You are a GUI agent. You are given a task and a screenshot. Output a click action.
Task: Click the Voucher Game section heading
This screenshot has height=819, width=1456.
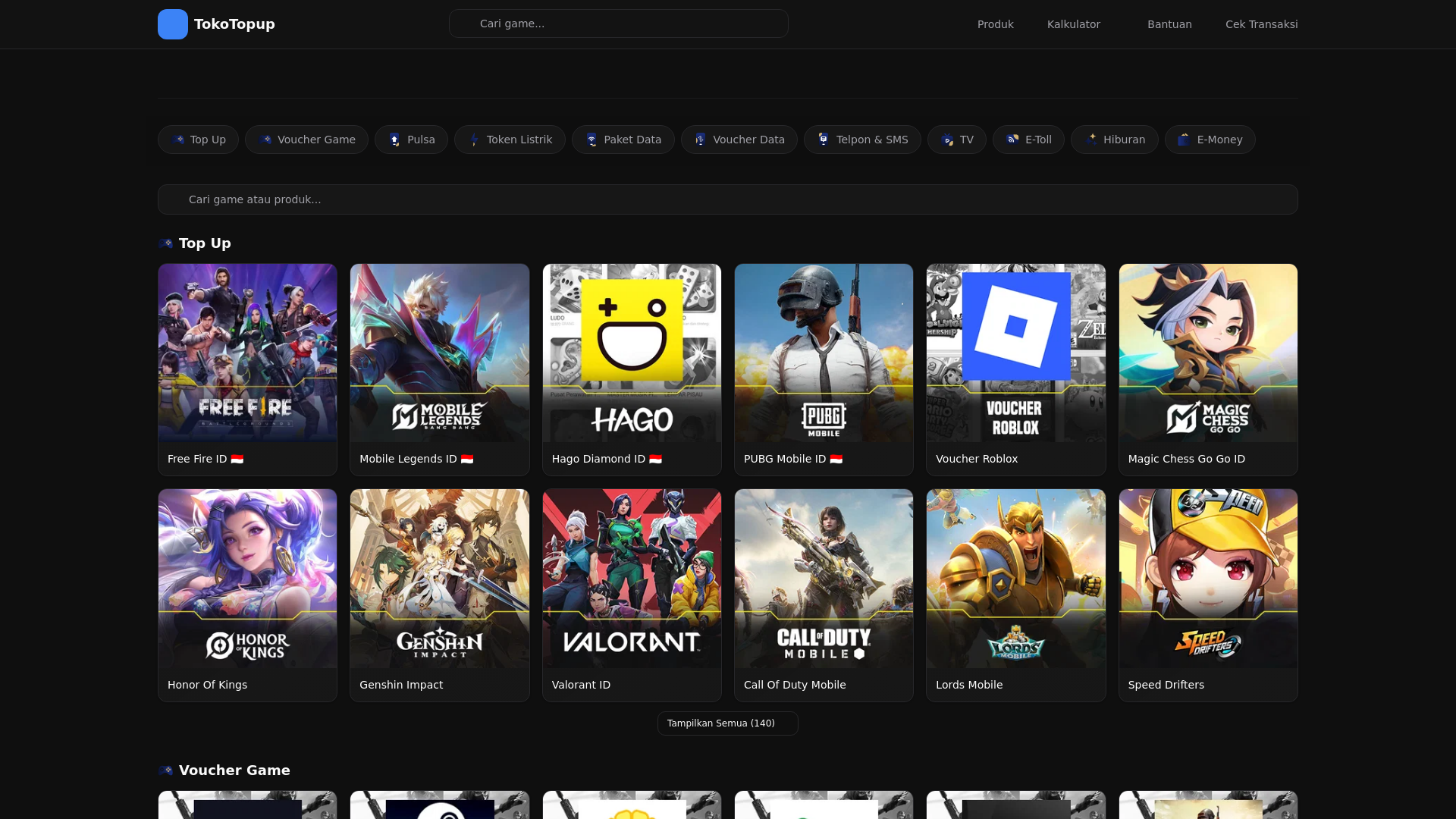point(234,770)
